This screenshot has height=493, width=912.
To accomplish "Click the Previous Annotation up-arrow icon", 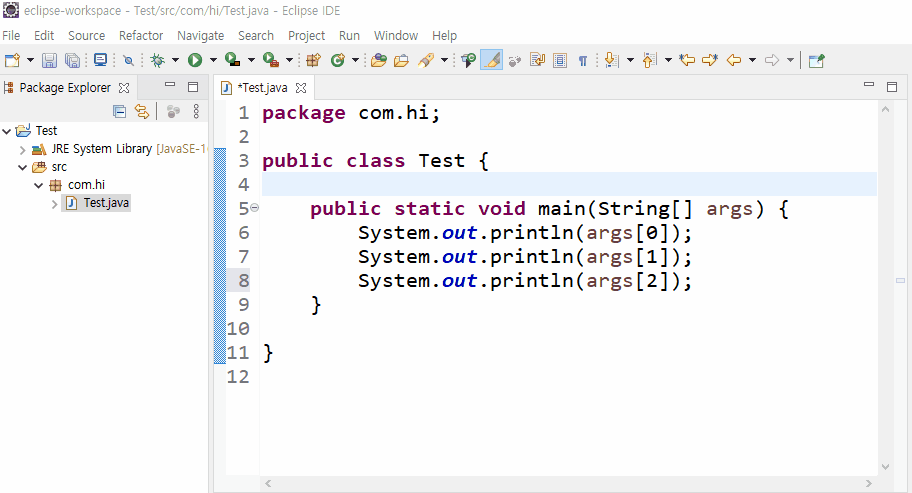I will [649, 60].
